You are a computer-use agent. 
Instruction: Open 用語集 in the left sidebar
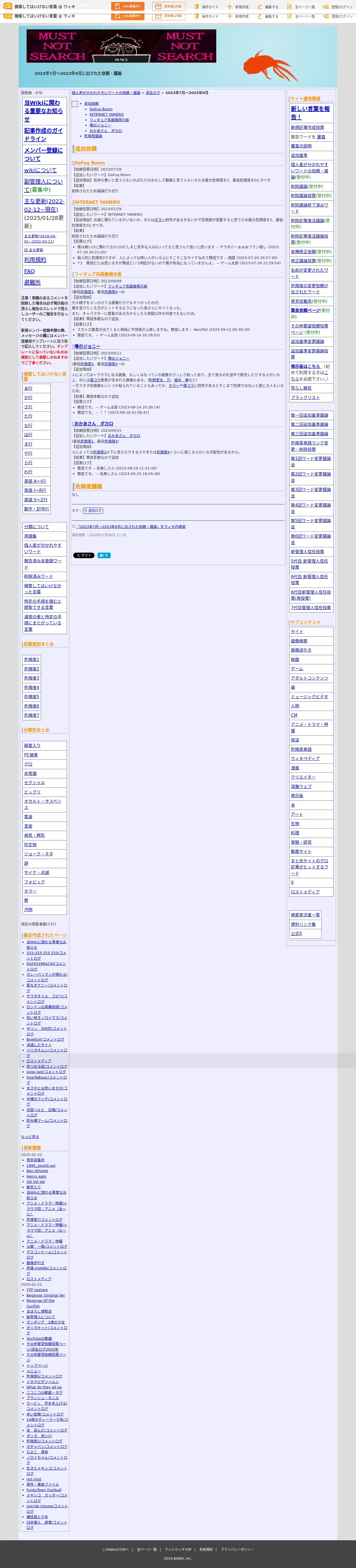tap(30, 536)
